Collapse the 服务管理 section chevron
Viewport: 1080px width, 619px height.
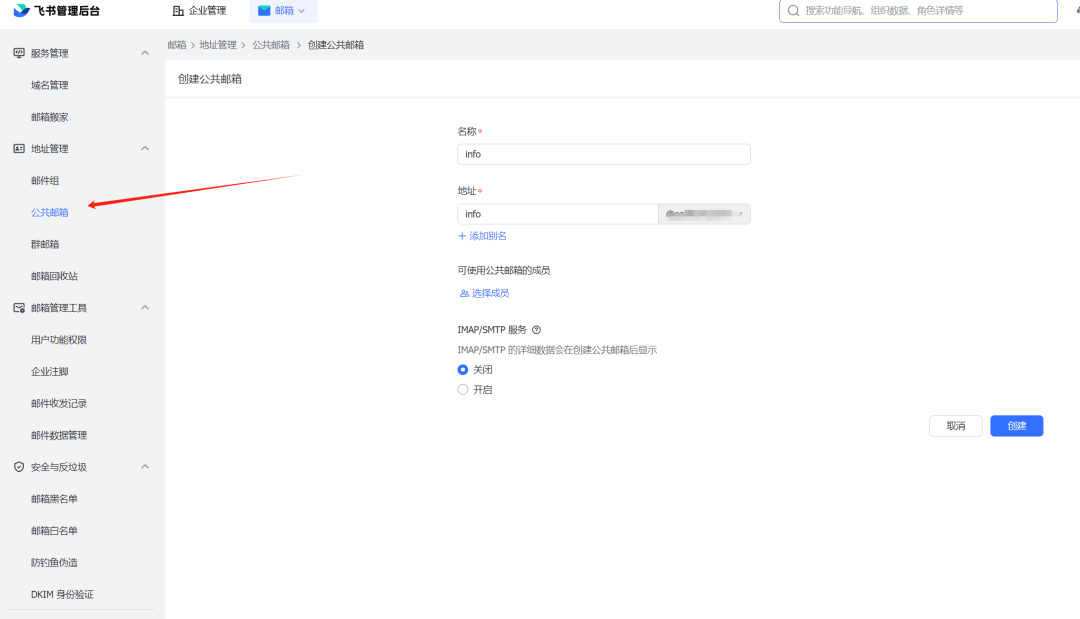coord(145,53)
